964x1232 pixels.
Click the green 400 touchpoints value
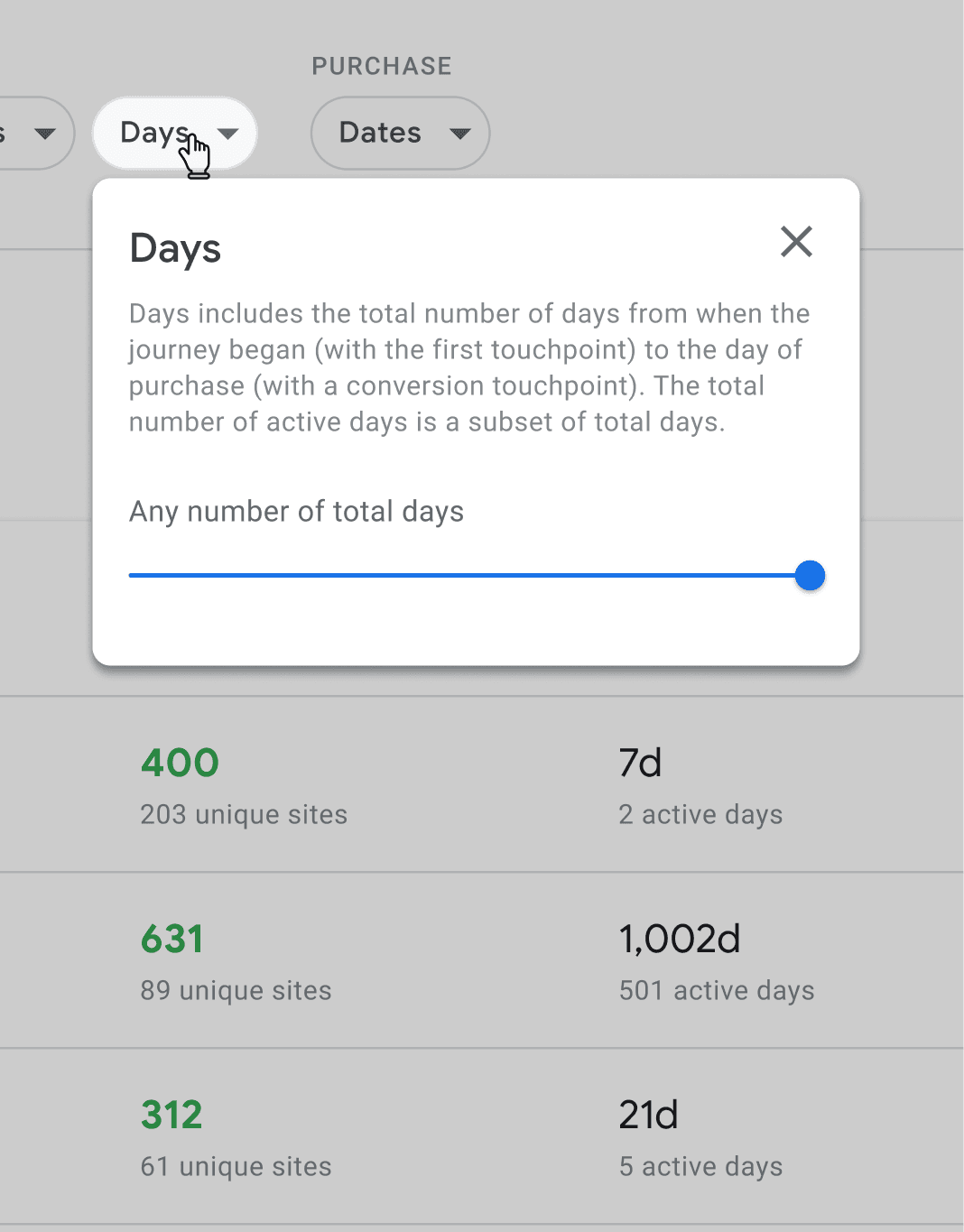[180, 763]
